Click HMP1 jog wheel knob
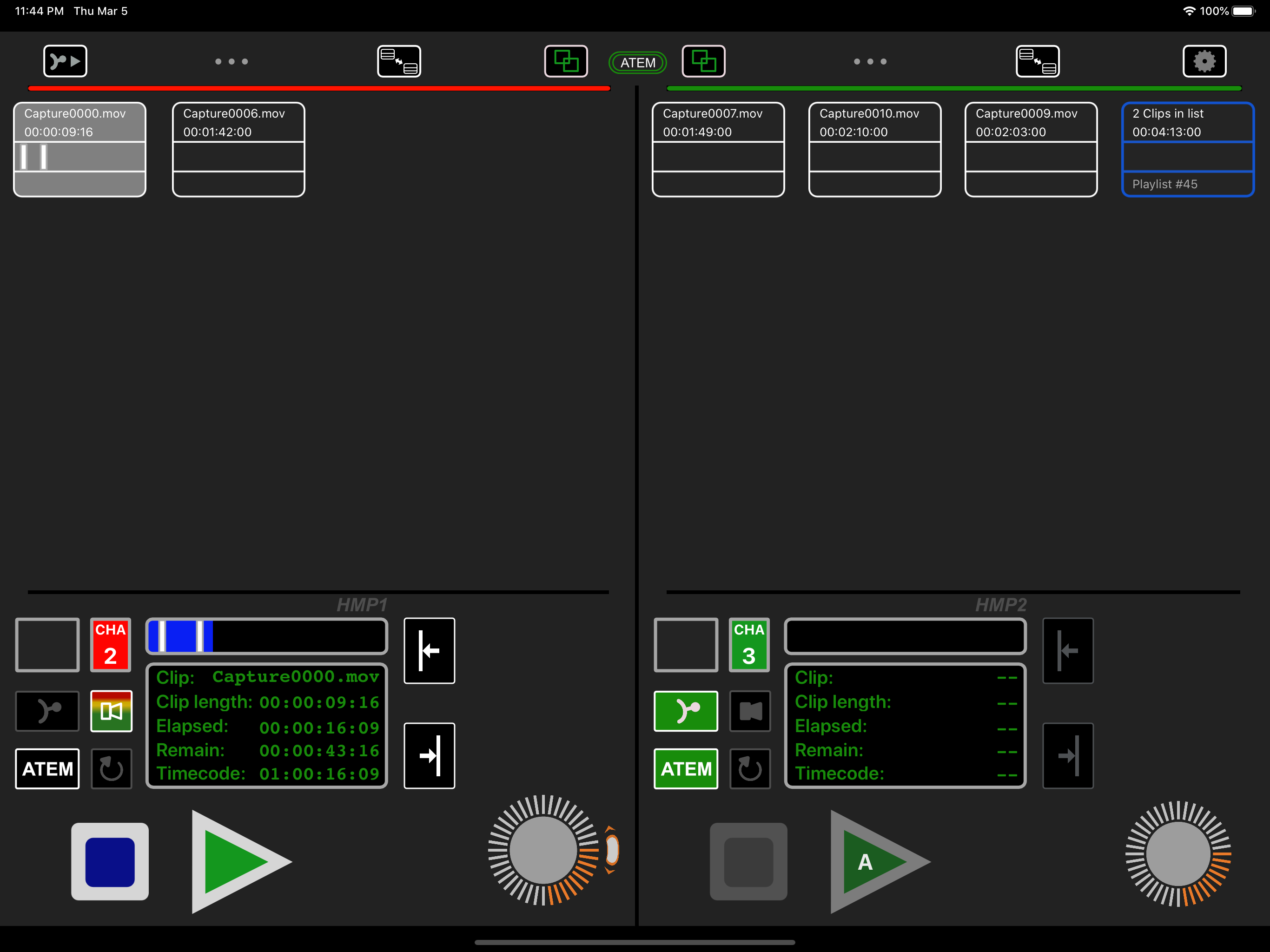The image size is (1270, 952). tap(542, 850)
